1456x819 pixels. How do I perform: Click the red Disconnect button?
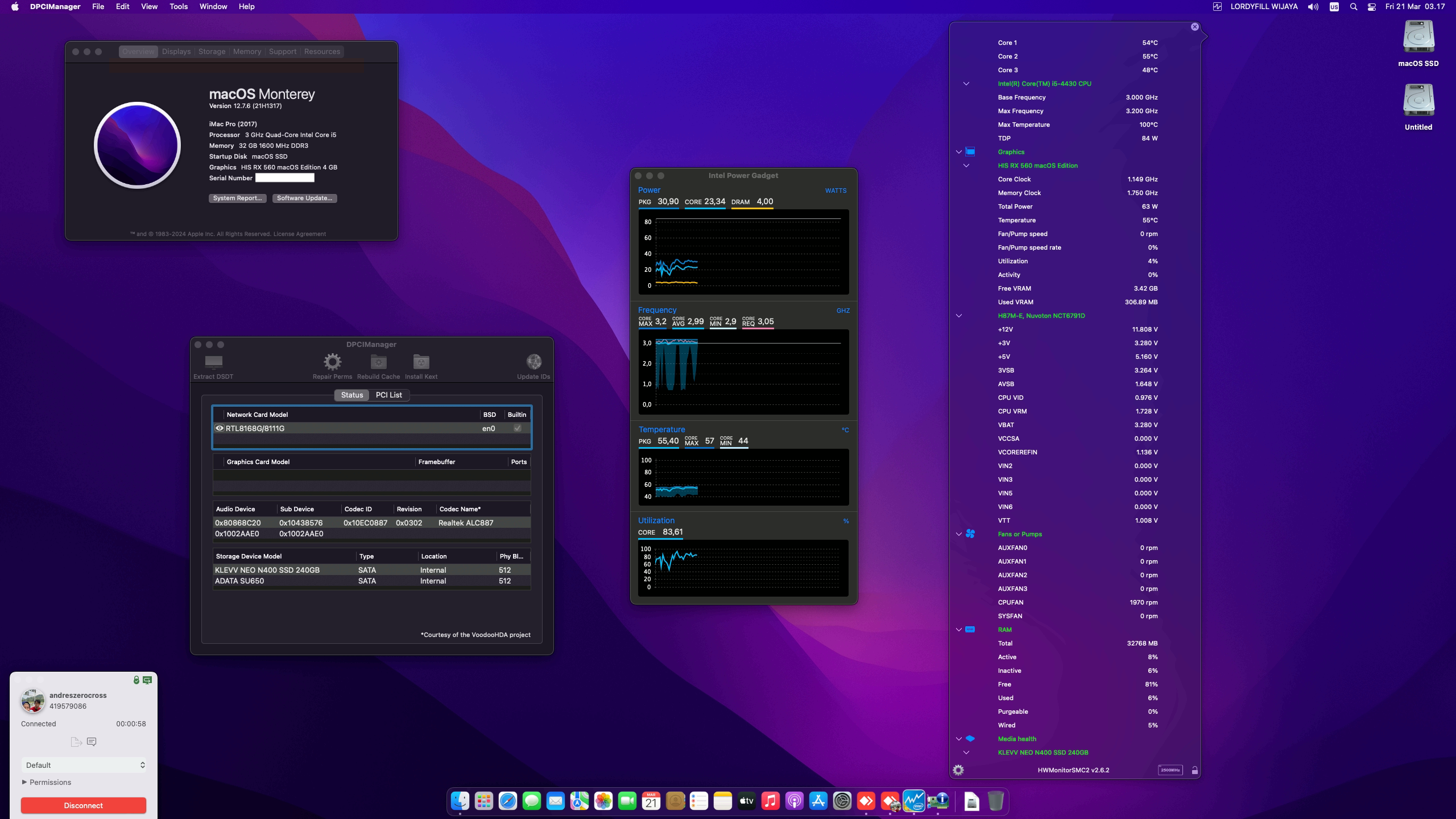84,805
